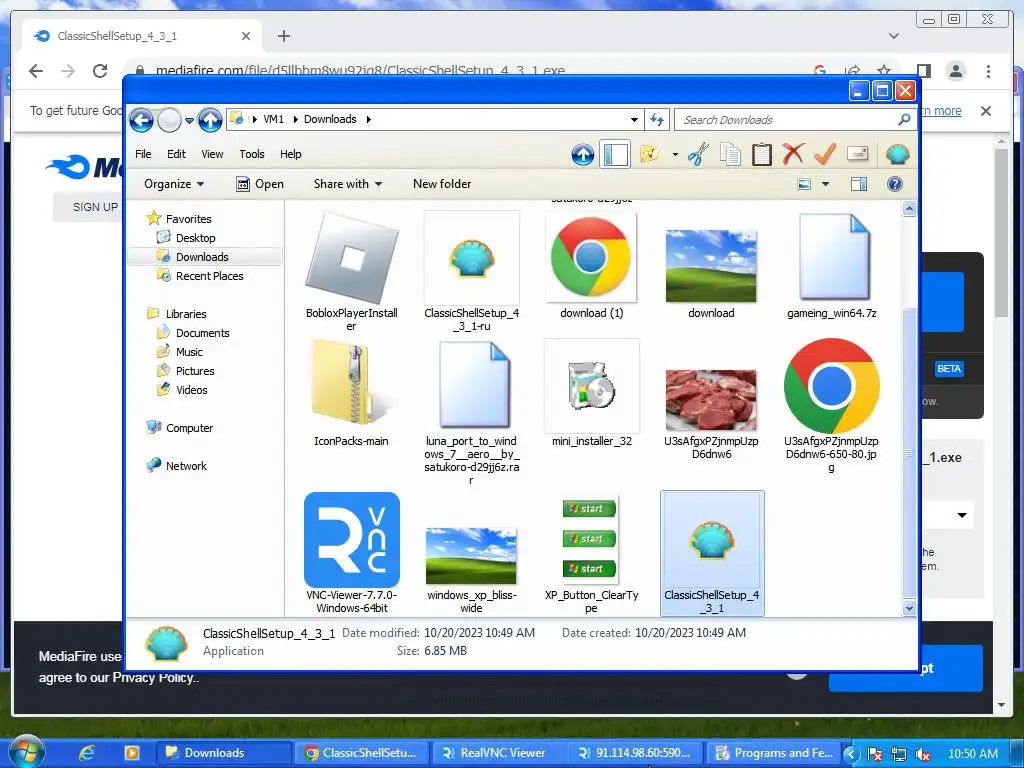Click the Change your view icon

click(x=805, y=184)
